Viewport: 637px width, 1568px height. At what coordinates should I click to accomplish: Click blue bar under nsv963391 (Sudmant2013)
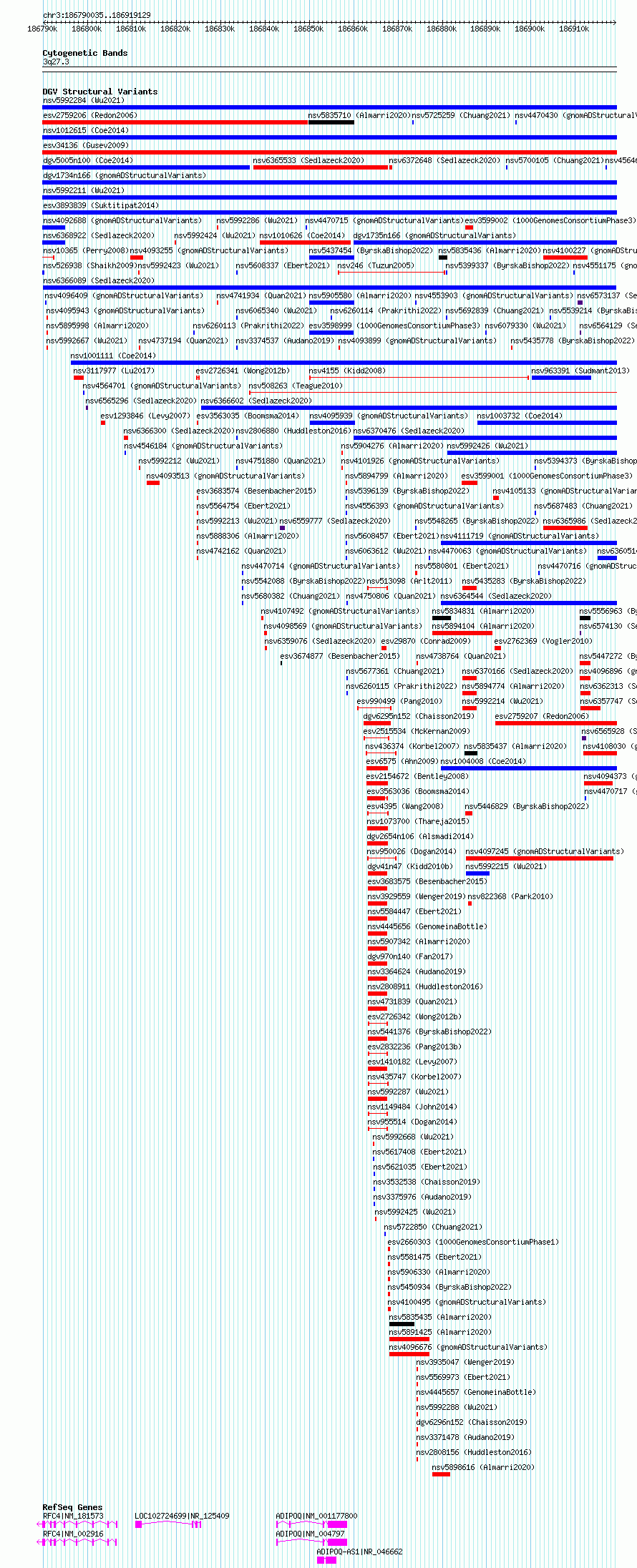click(x=561, y=378)
